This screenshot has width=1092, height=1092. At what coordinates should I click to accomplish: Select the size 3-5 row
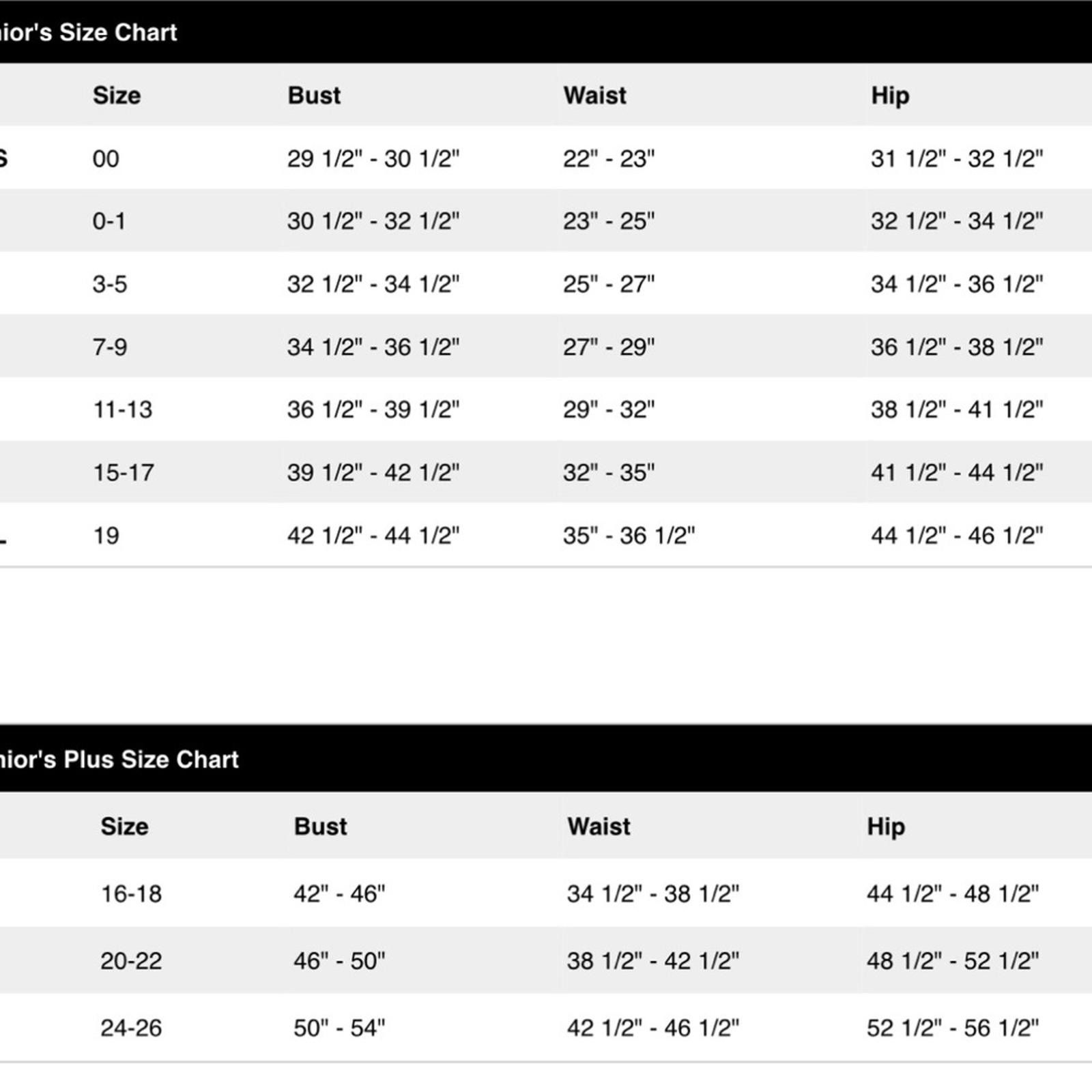coord(546,284)
